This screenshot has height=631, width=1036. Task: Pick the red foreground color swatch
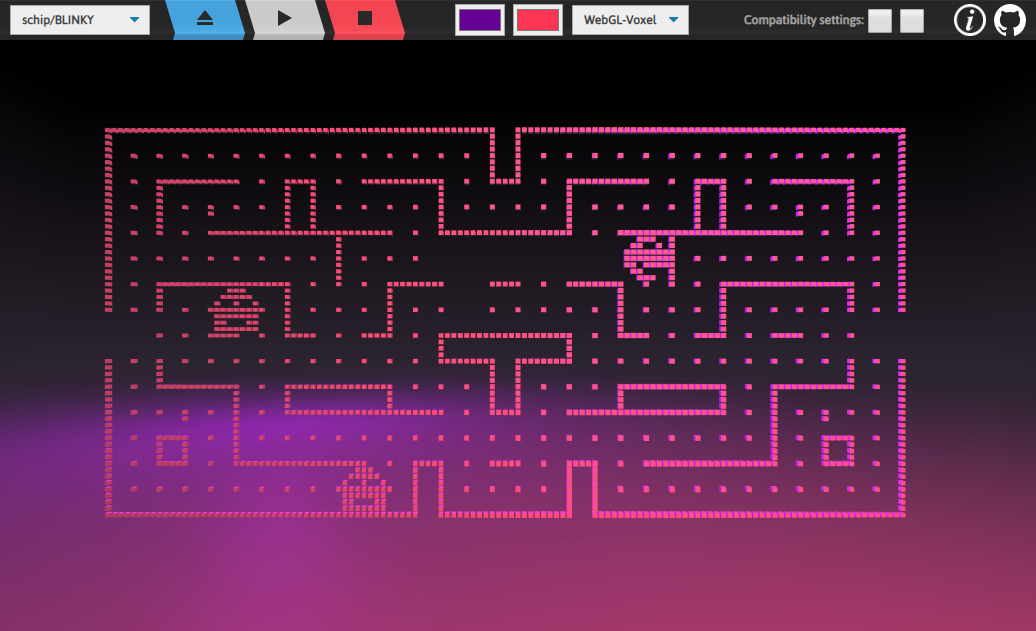538,20
